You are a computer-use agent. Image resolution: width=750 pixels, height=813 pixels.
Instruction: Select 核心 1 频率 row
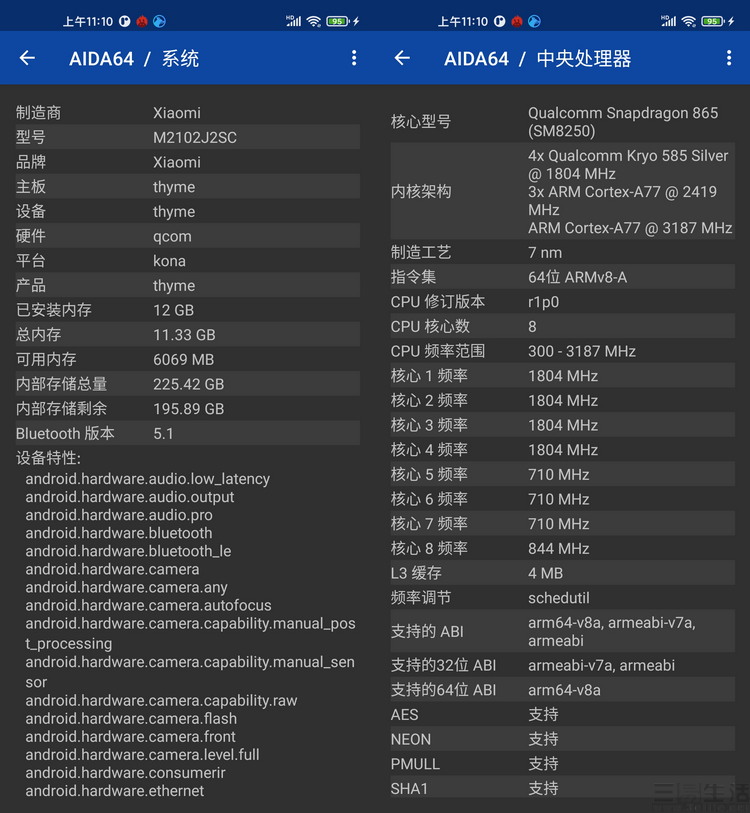pyautogui.click(x=563, y=376)
